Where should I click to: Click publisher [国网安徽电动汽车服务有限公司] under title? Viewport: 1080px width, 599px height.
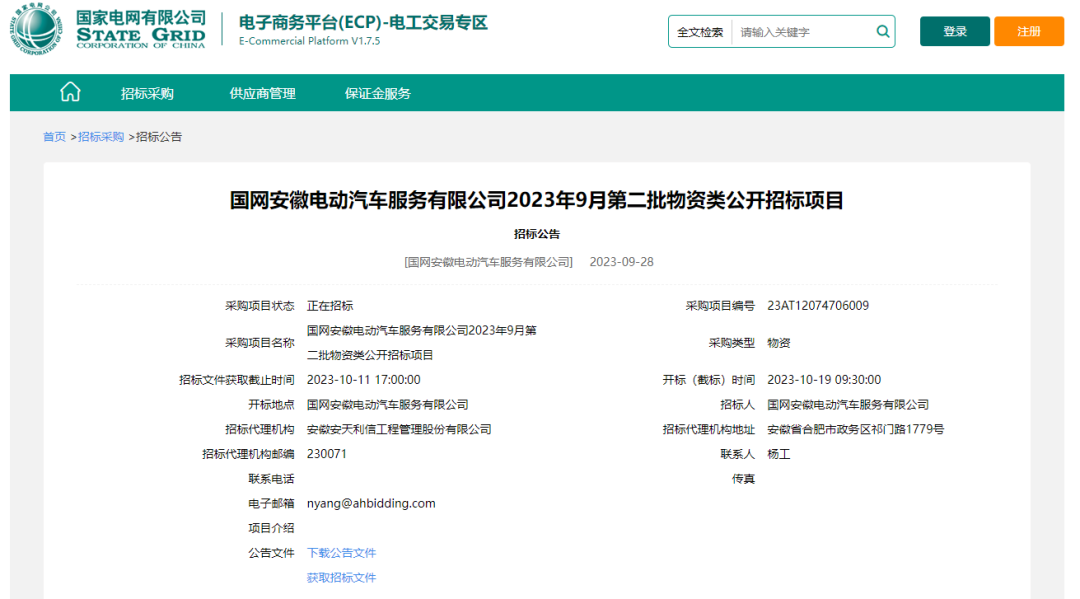(x=488, y=262)
